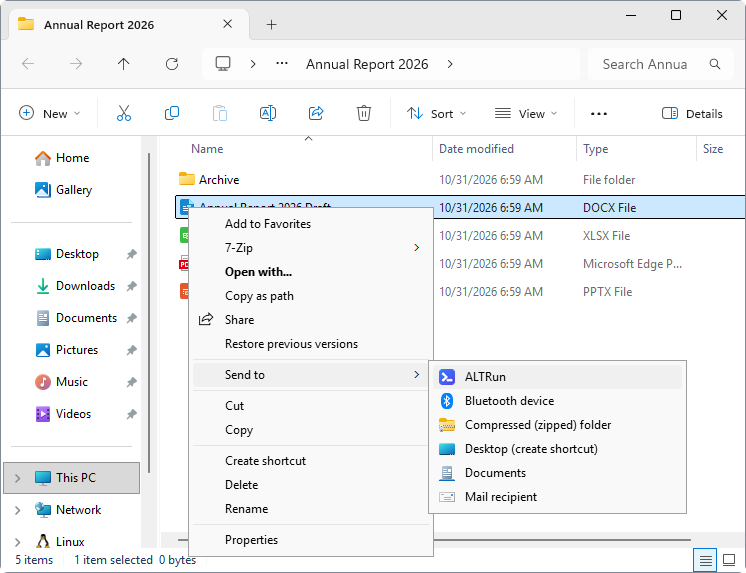The height and width of the screenshot is (573, 746).
Task: Go forward with the right arrow
Action: (x=76, y=64)
